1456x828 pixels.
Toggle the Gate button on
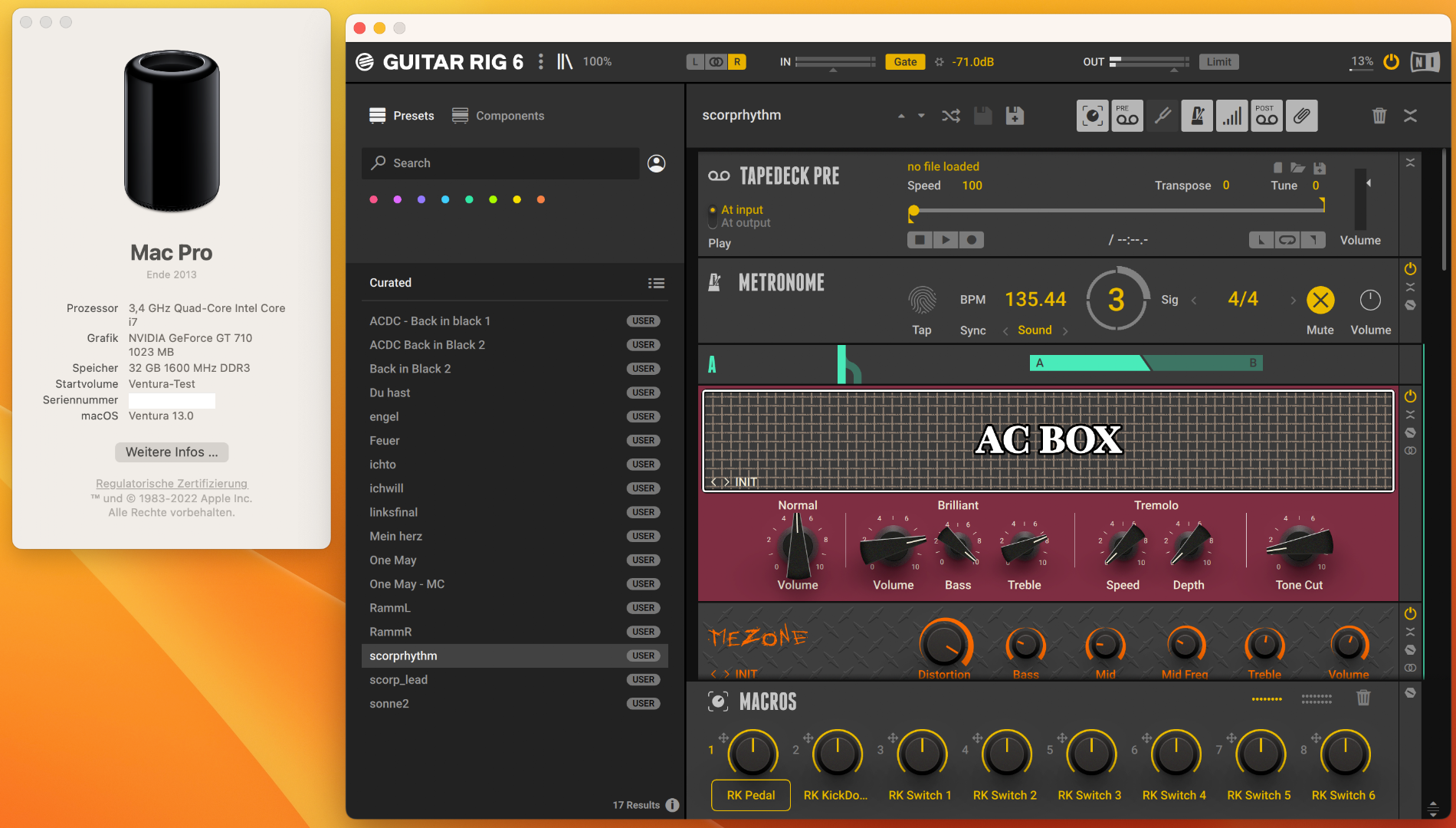pos(905,62)
